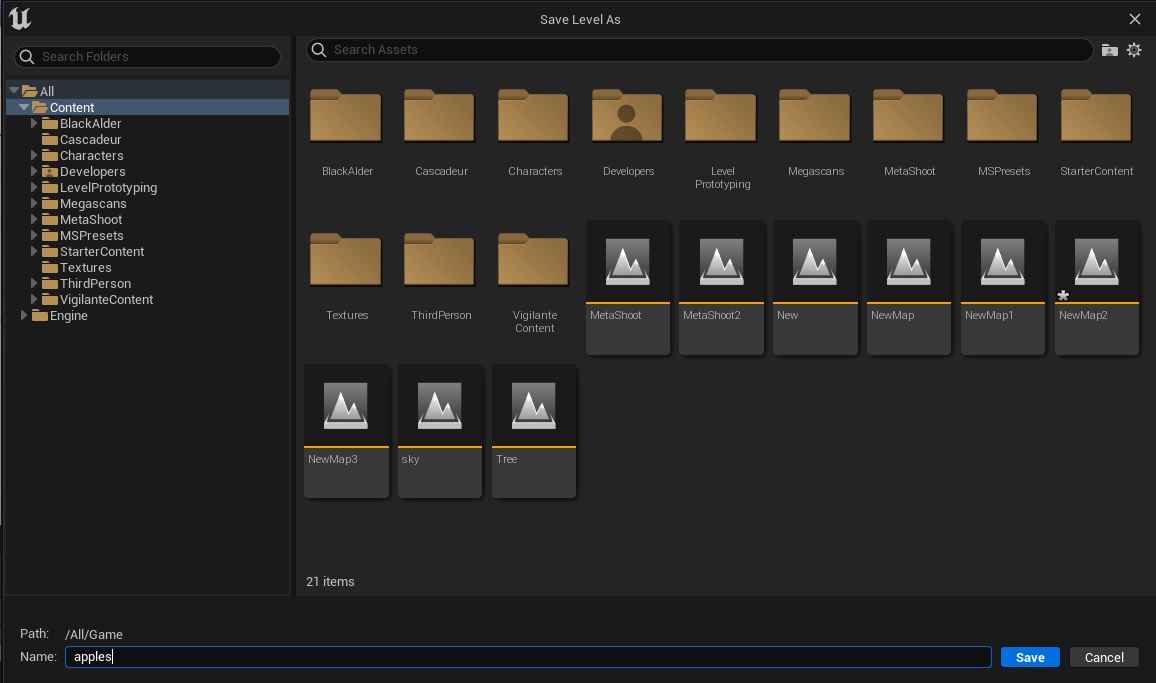Viewport: 1156px width, 683px height.
Task: Focus the Search Assets field
Action: pyautogui.click(x=700, y=49)
